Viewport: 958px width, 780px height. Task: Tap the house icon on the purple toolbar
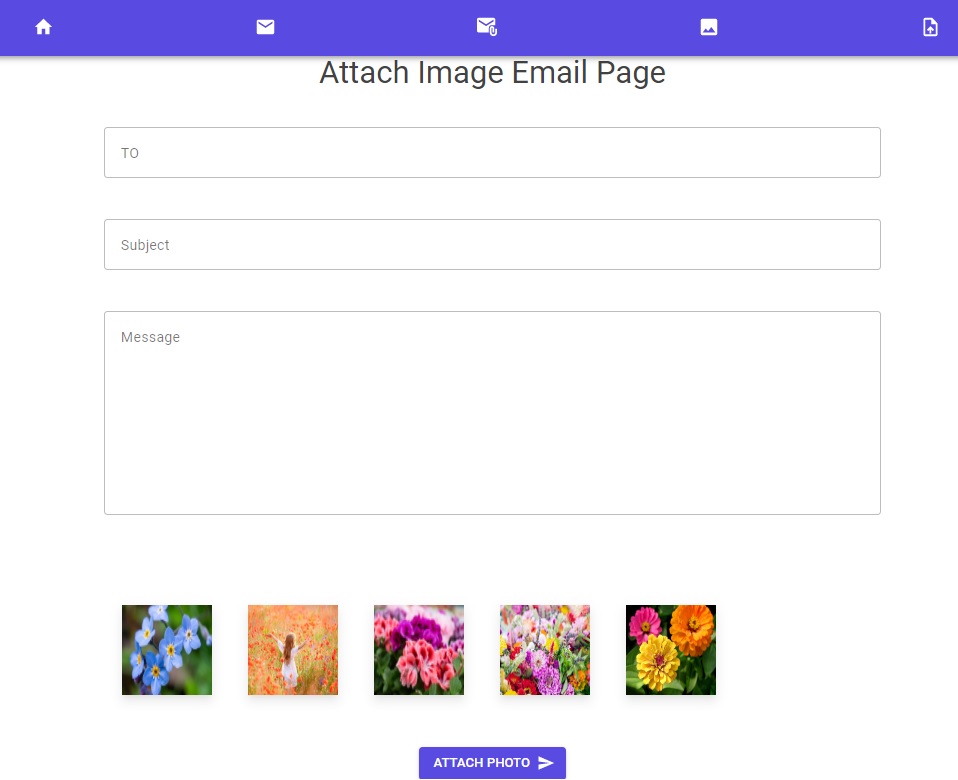(x=43, y=27)
